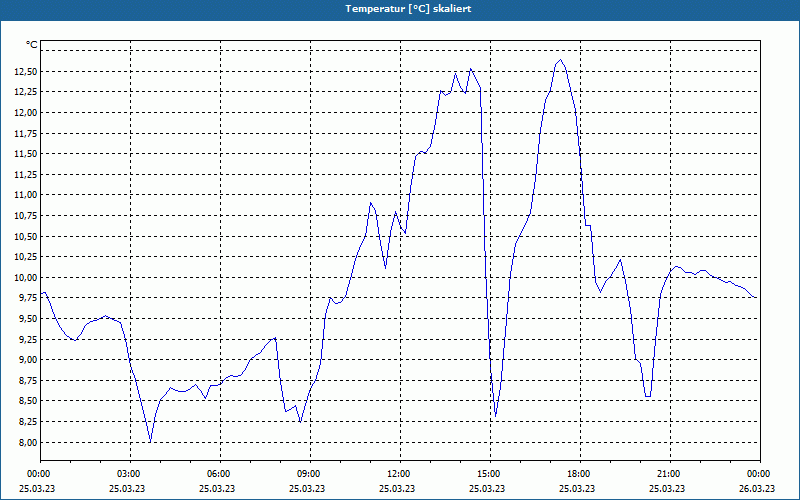
Task: Click the 11,00 y-axis label
Action: pos(26,195)
